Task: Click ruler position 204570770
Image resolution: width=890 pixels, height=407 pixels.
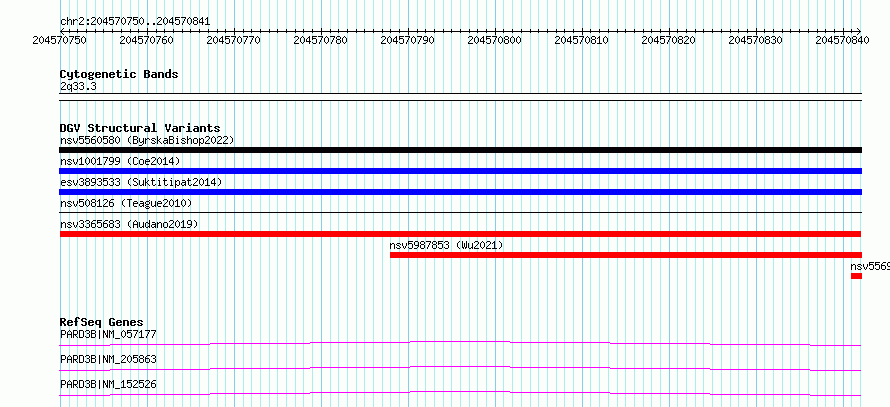Action: coord(234,40)
